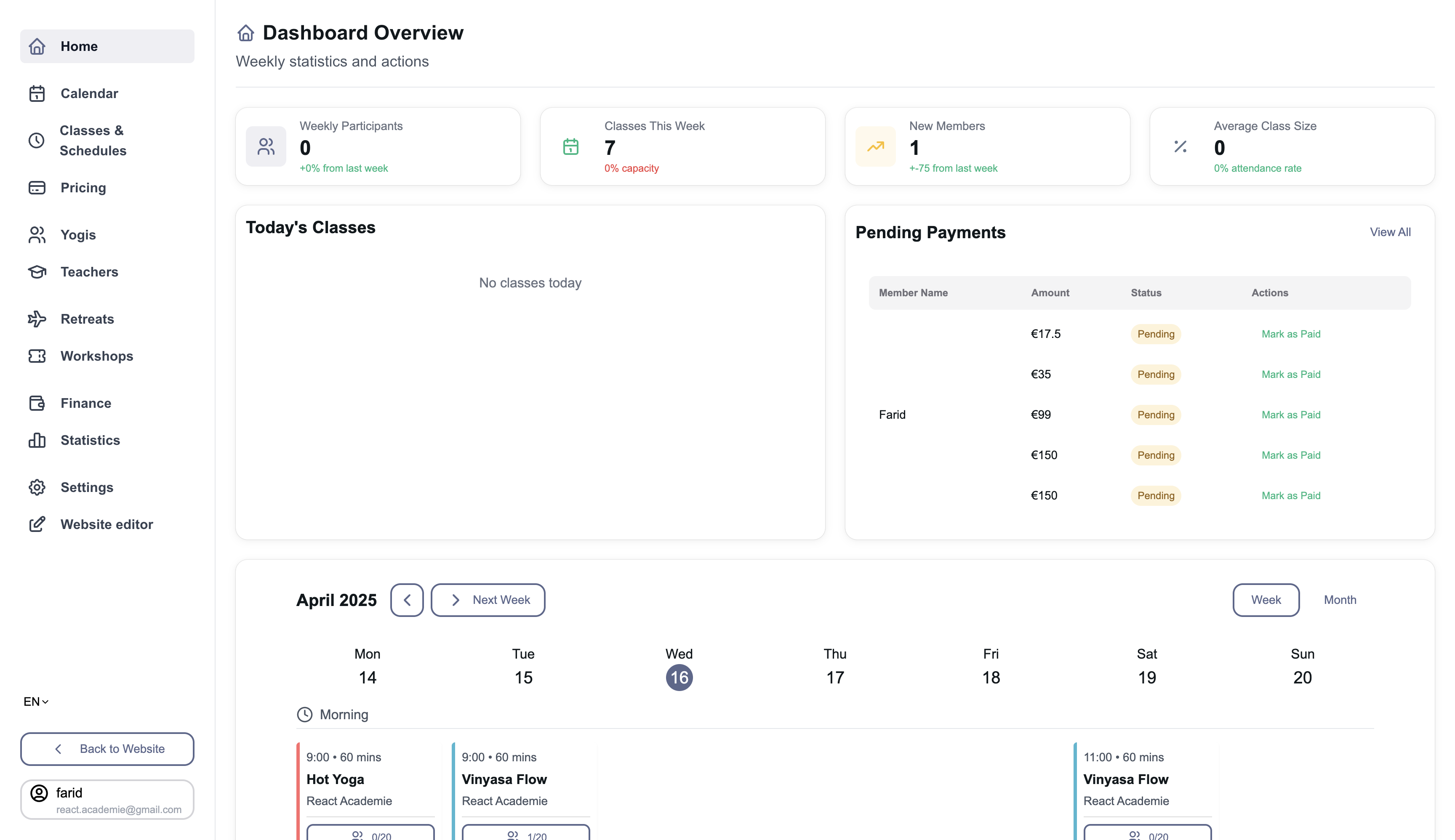Click Next Week button
This screenshot has height=840, width=1455.
[x=488, y=600]
